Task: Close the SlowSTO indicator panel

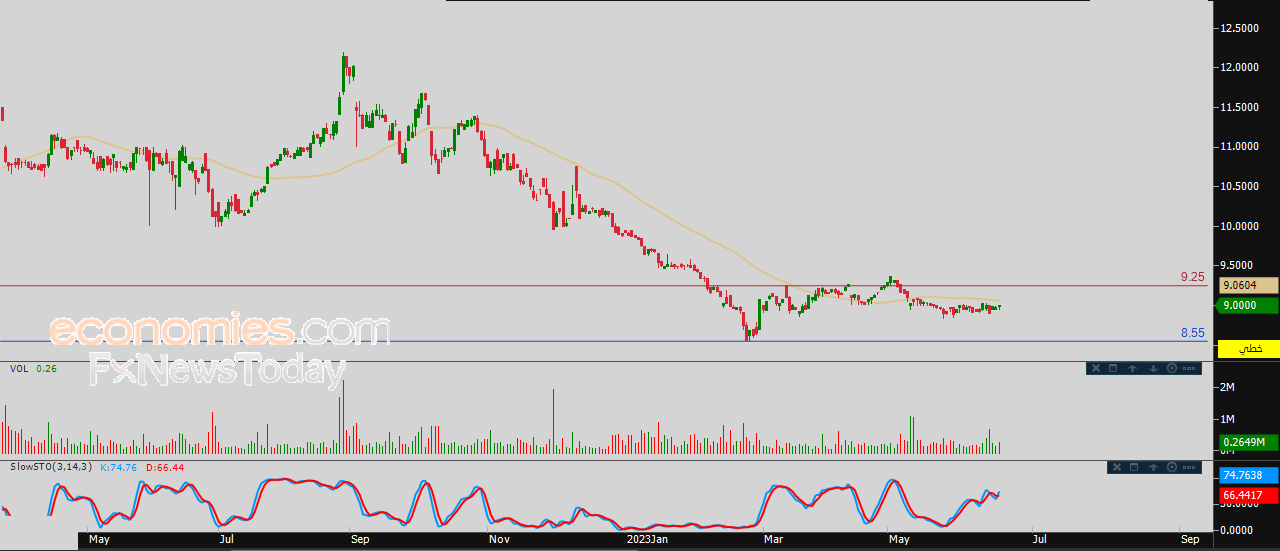Action: (1116, 467)
